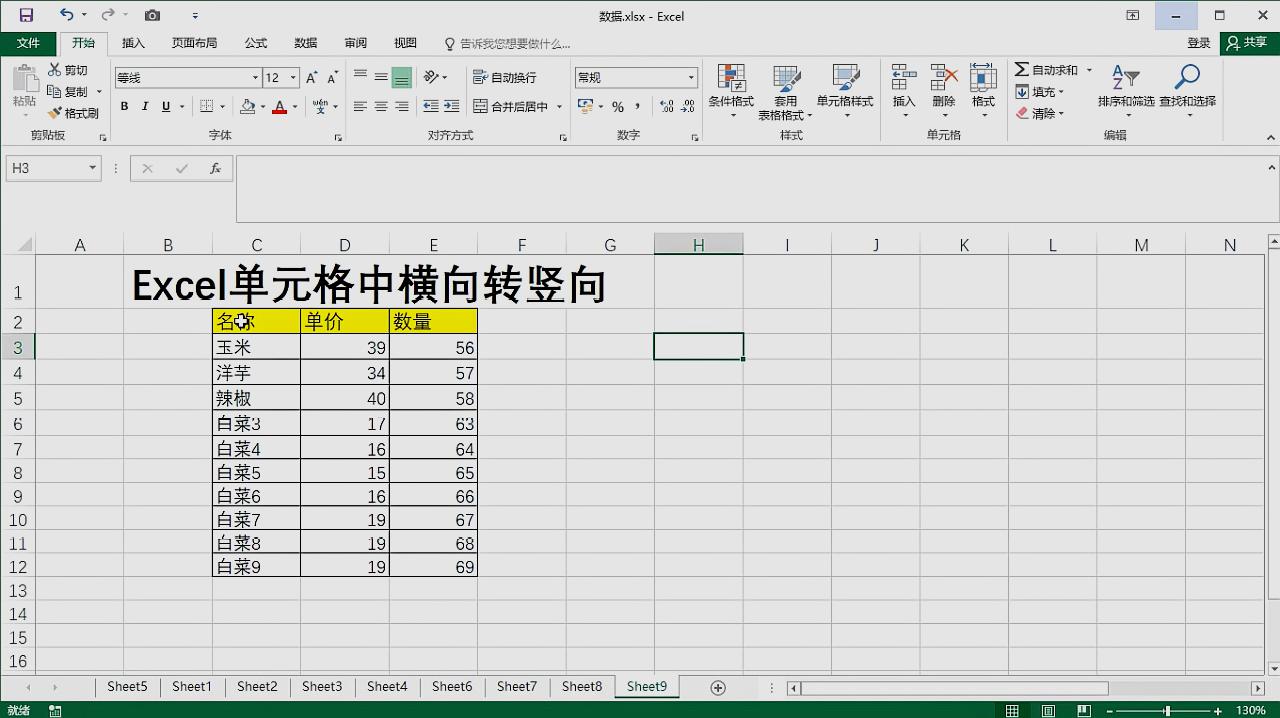Toggle Italic formatting

pos(145,107)
